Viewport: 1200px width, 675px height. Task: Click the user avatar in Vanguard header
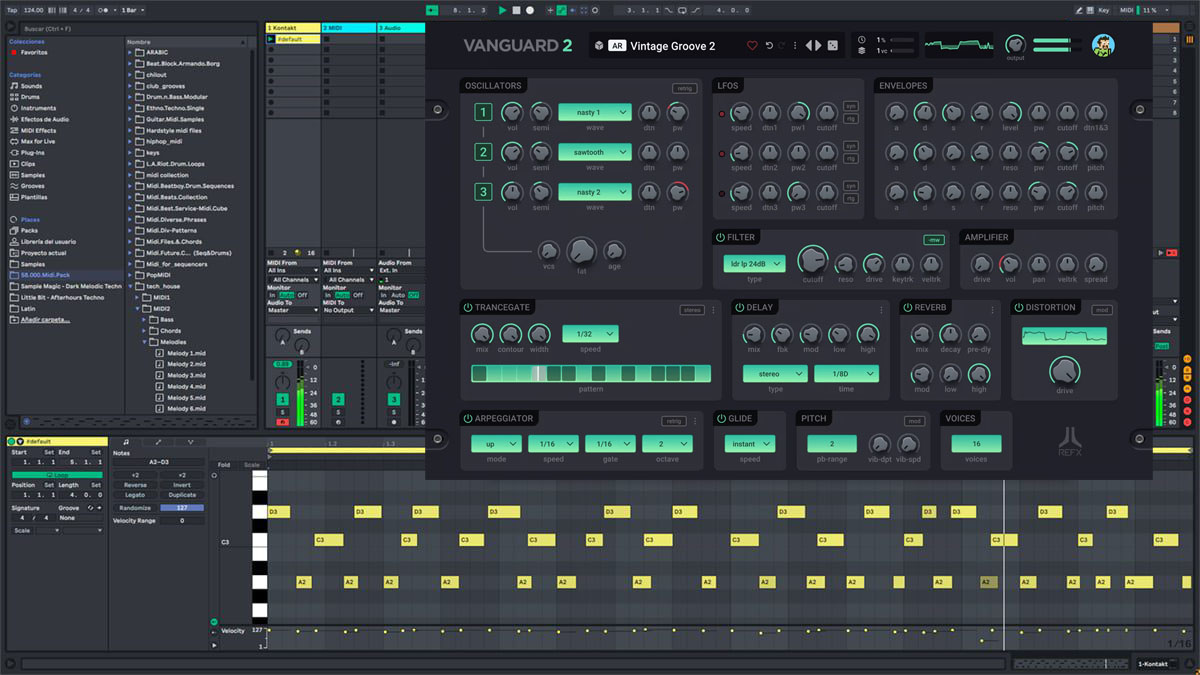point(1104,46)
